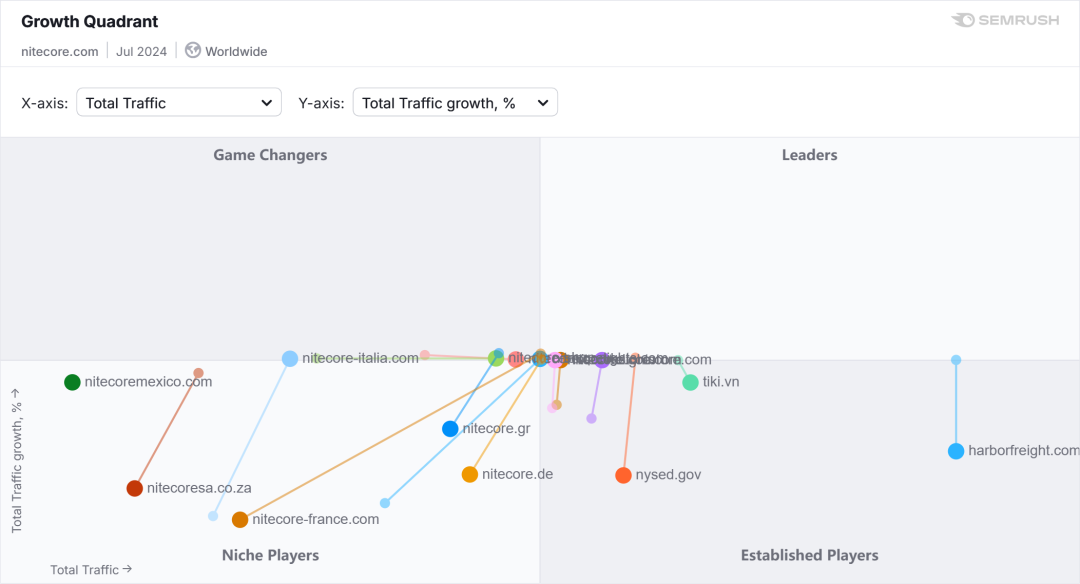Click the nitecoresa.co.za red data point
Image resolution: width=1080 pixels, height=584 pixels.
[x=135, y=488]
